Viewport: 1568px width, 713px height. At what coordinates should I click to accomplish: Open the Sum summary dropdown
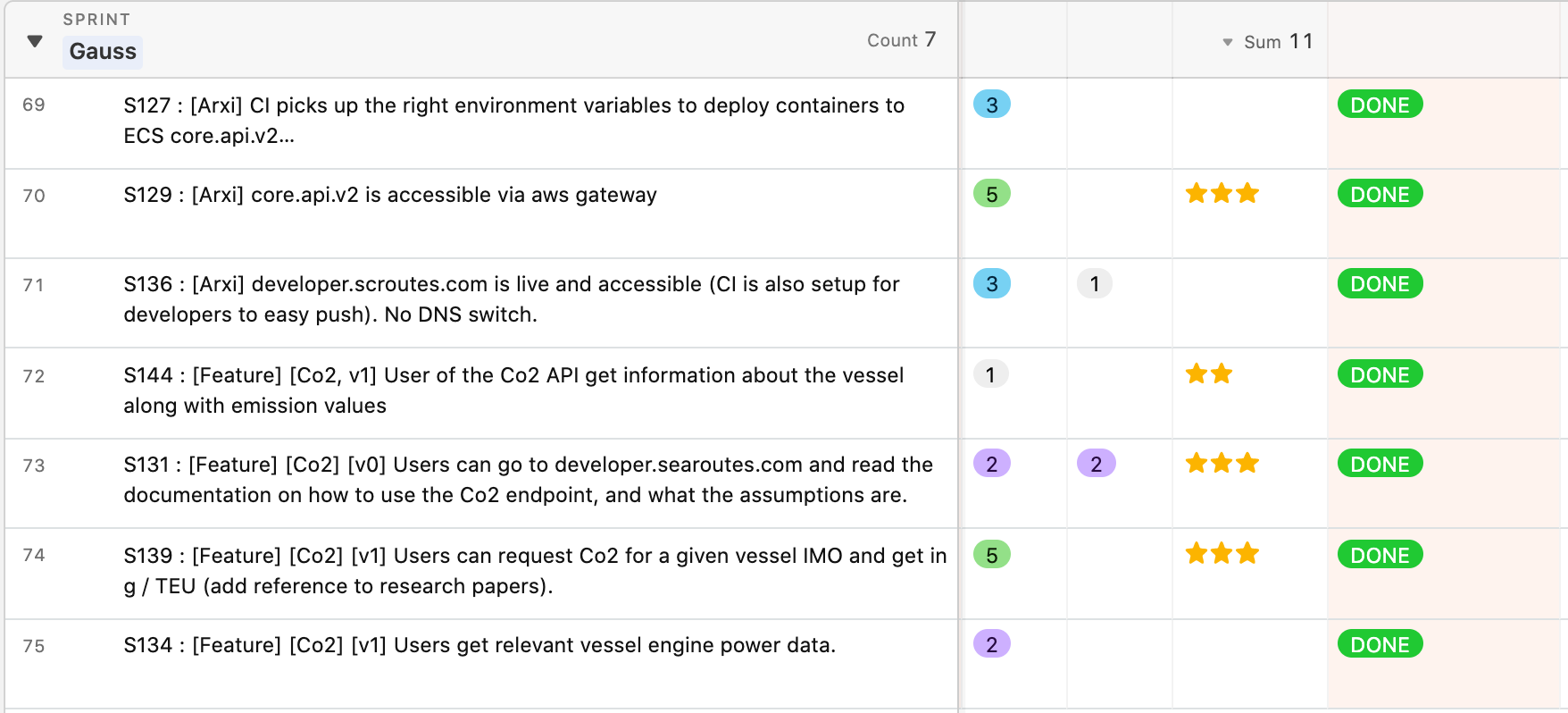(x=1268, y=41)
